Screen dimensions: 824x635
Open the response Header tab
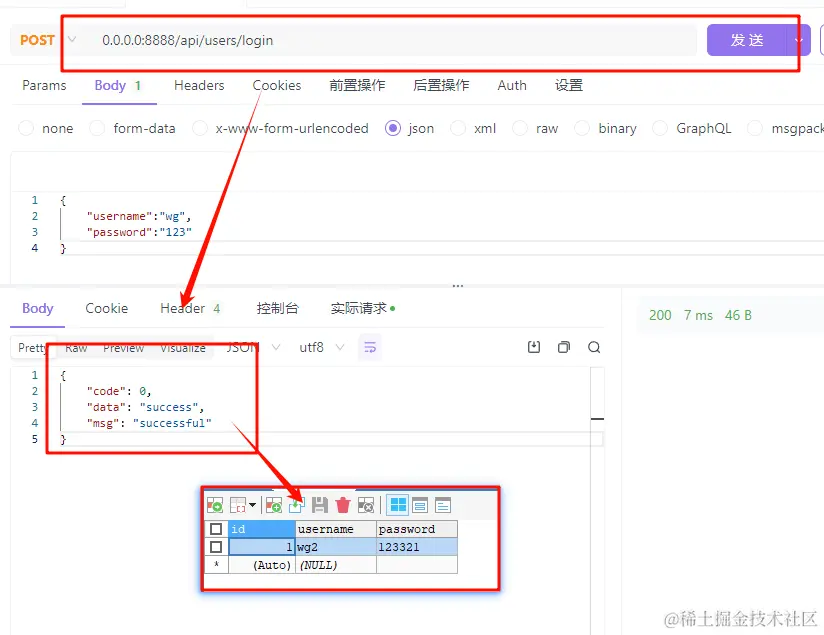tap(190, 308)
